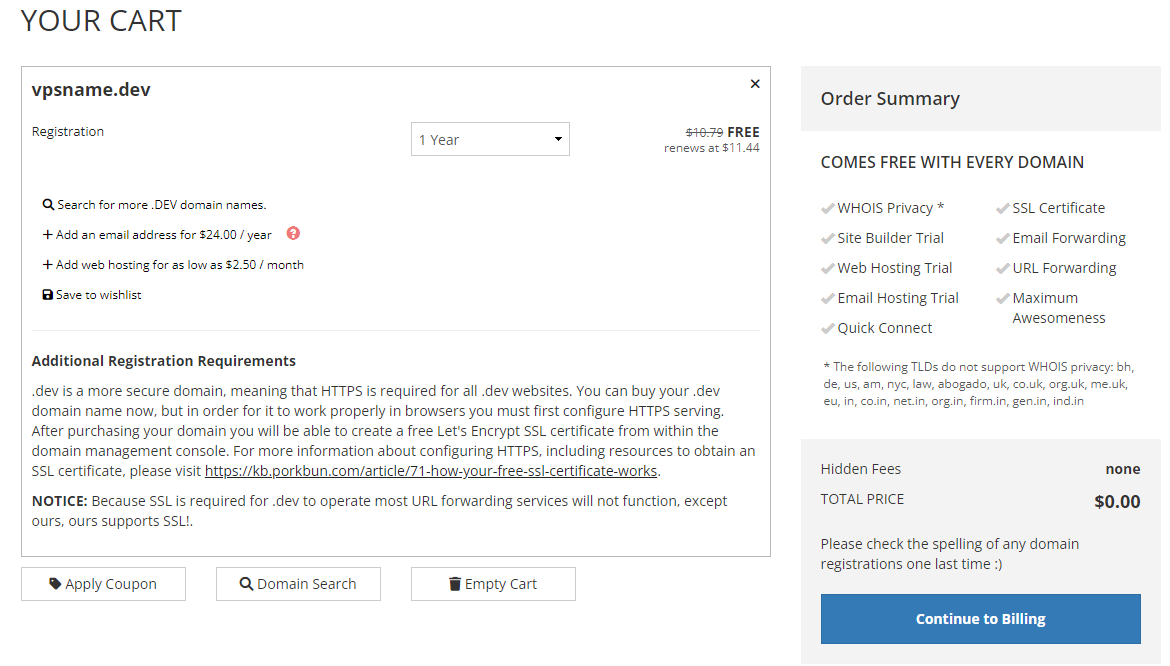This screenshot has height=666, width=1170.
Task: Open the registration 1 Year dropdown
Action: point(490,140)
